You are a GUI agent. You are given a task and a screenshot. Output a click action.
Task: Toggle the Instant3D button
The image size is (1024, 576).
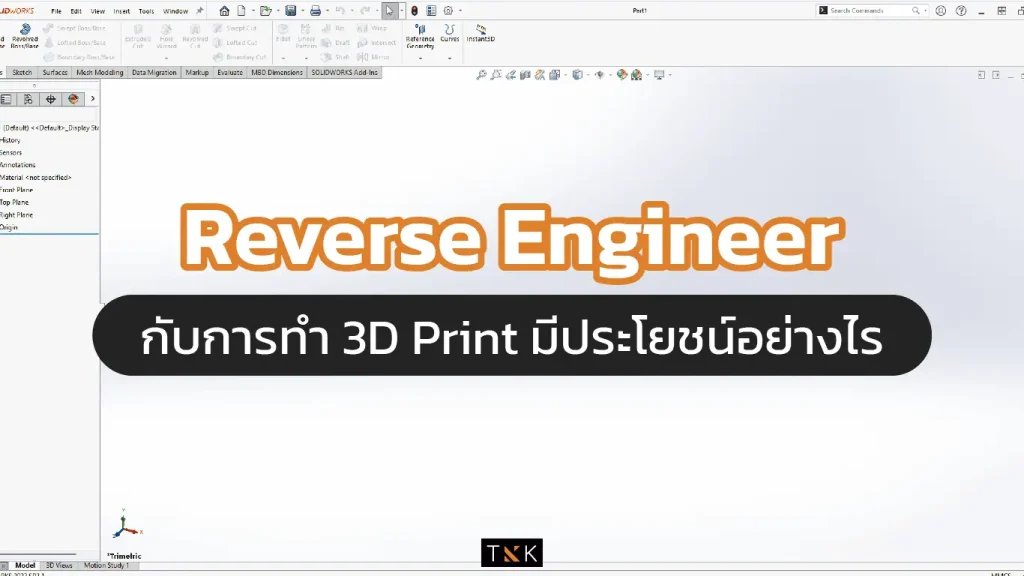(x=482, y=34)
